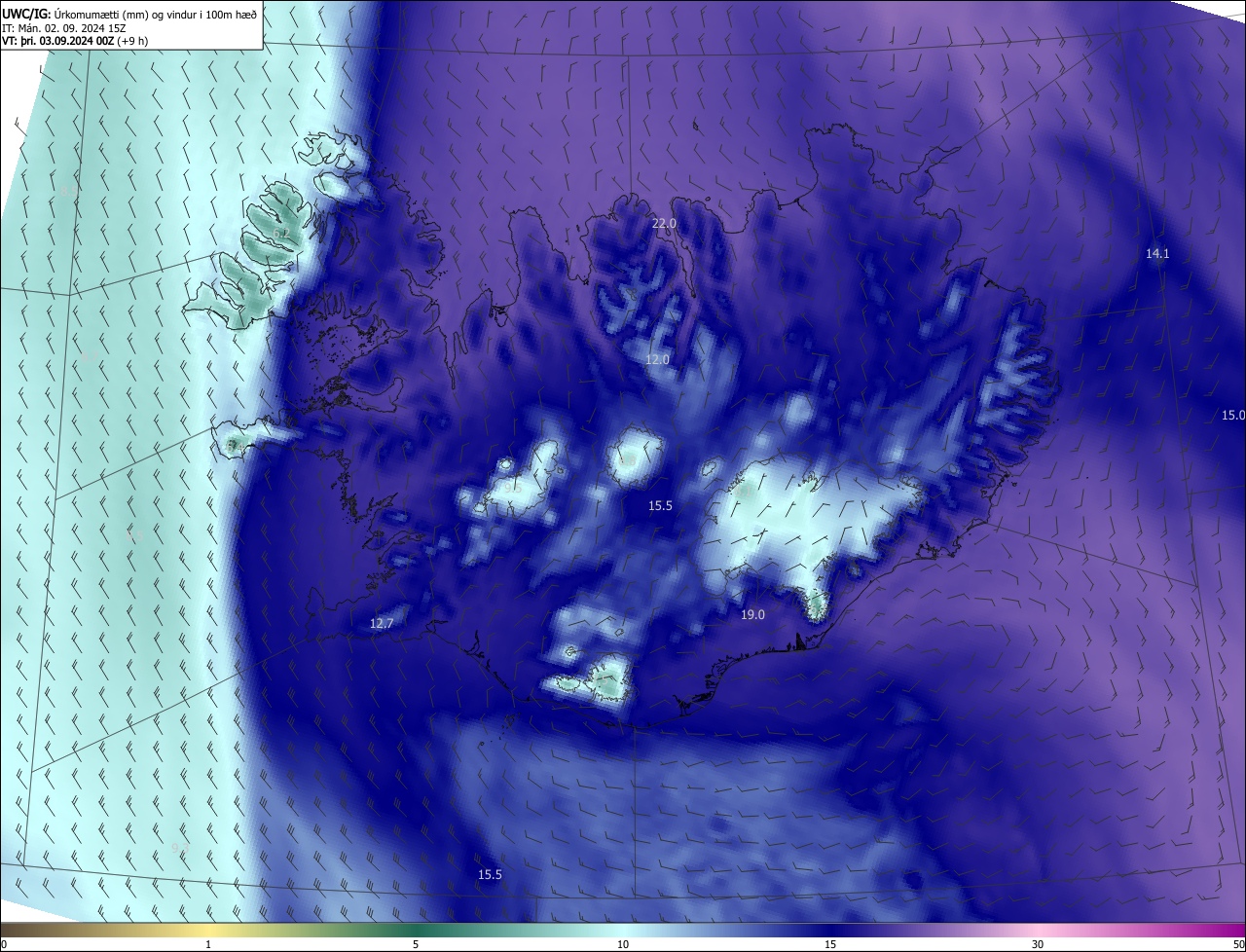Click the 15.0 value label

click(1232, 415)
